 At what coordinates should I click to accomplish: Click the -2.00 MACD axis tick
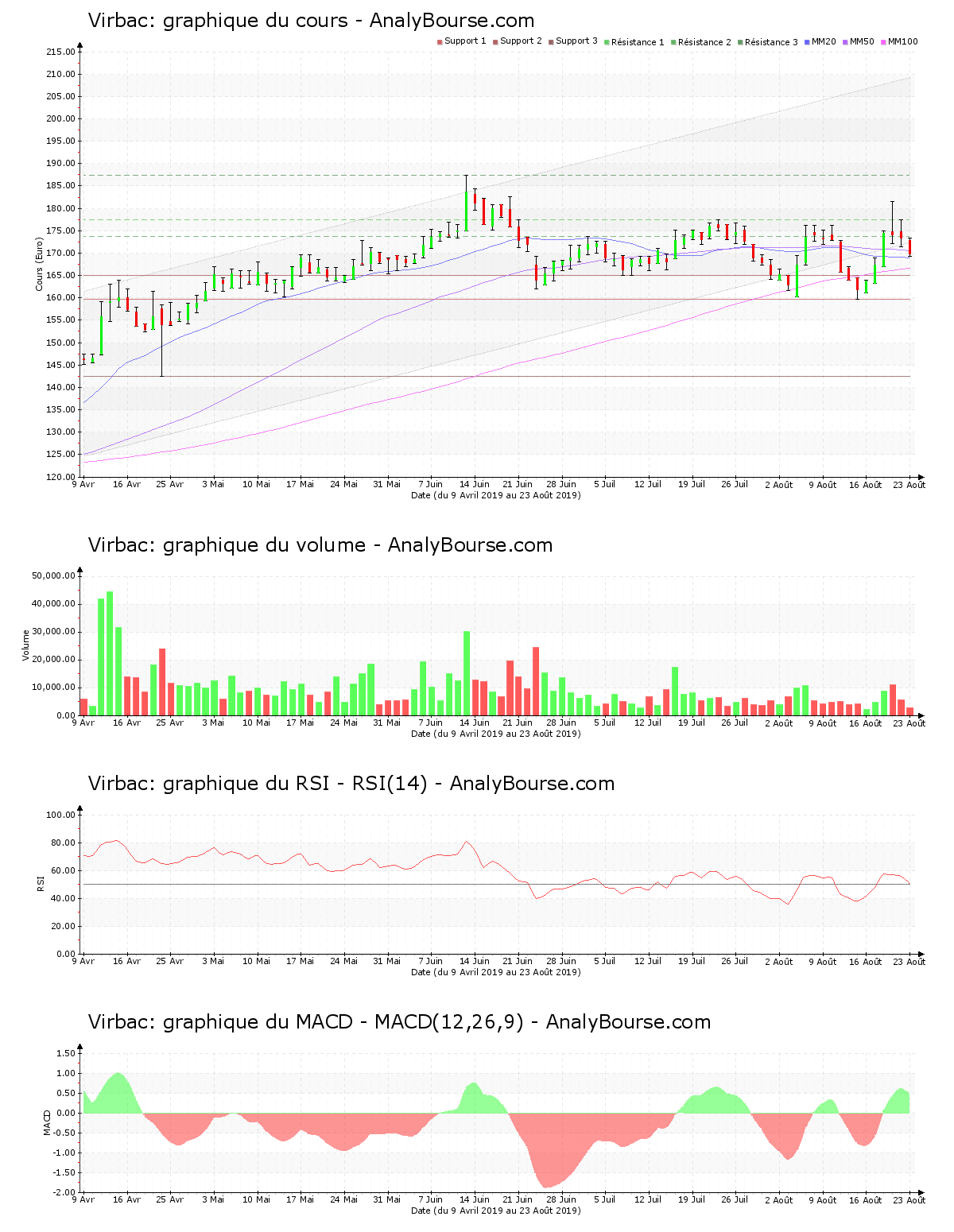(x=64, y=1192)
